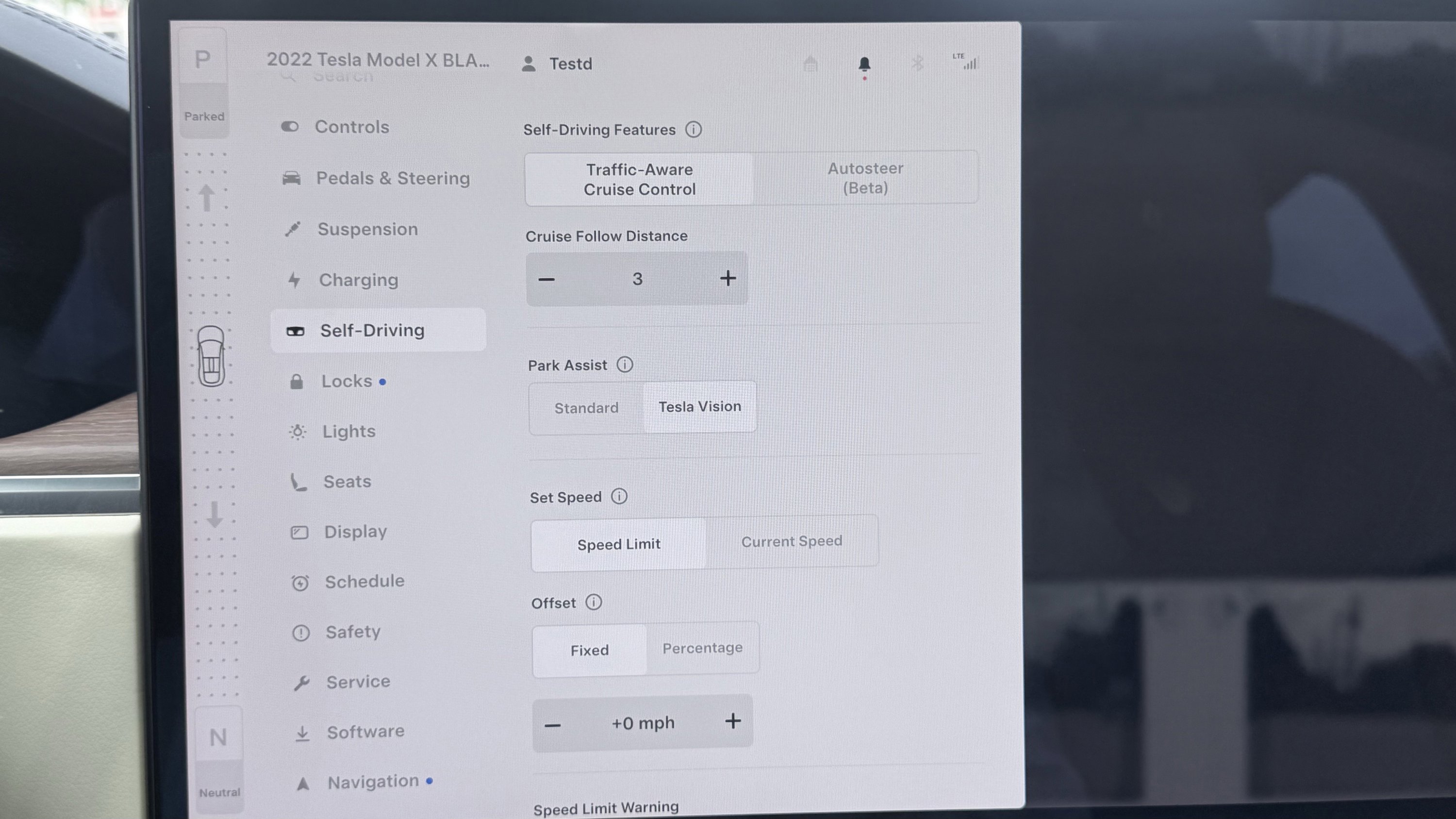Tap the garage home icon
1456x819 pixels.
(x=811, y=63)
